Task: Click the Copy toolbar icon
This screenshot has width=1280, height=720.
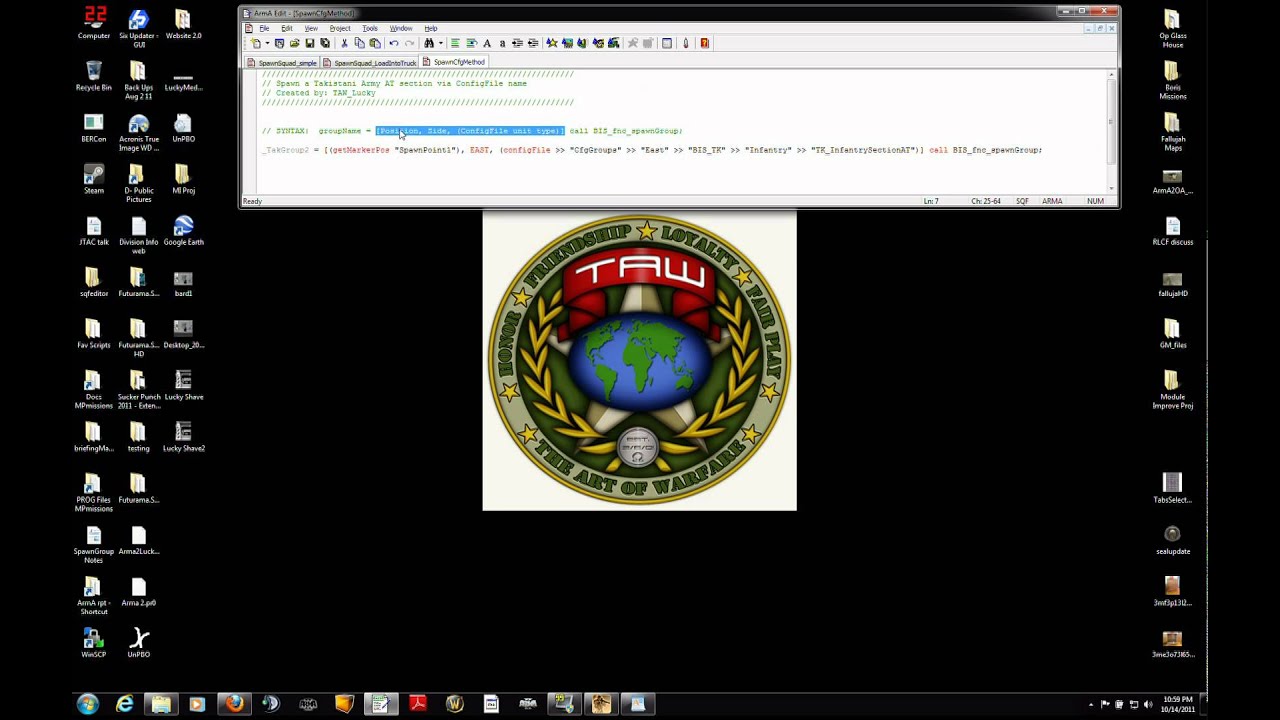Action: 359,43
